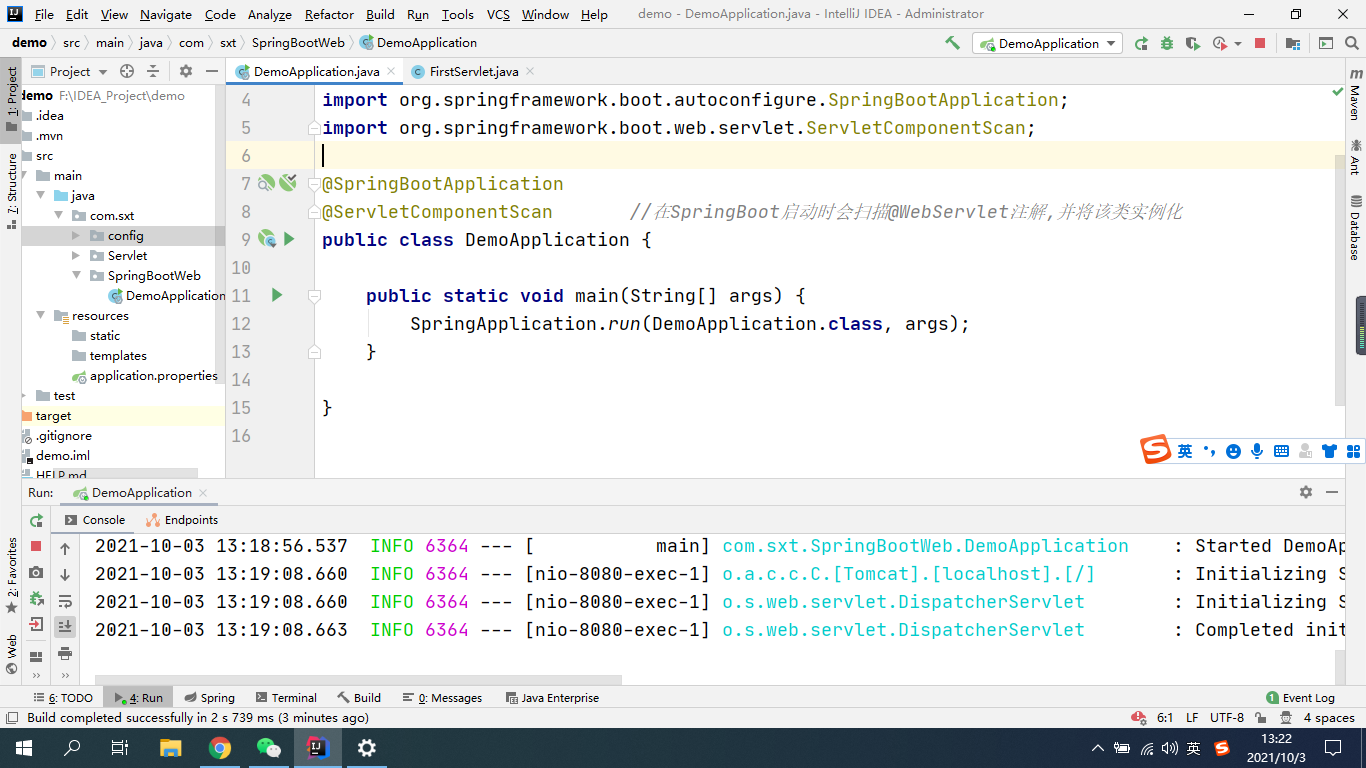The image size is (1366, 768).
Task: Open the Event Log
Action: tap(1300, 698)
